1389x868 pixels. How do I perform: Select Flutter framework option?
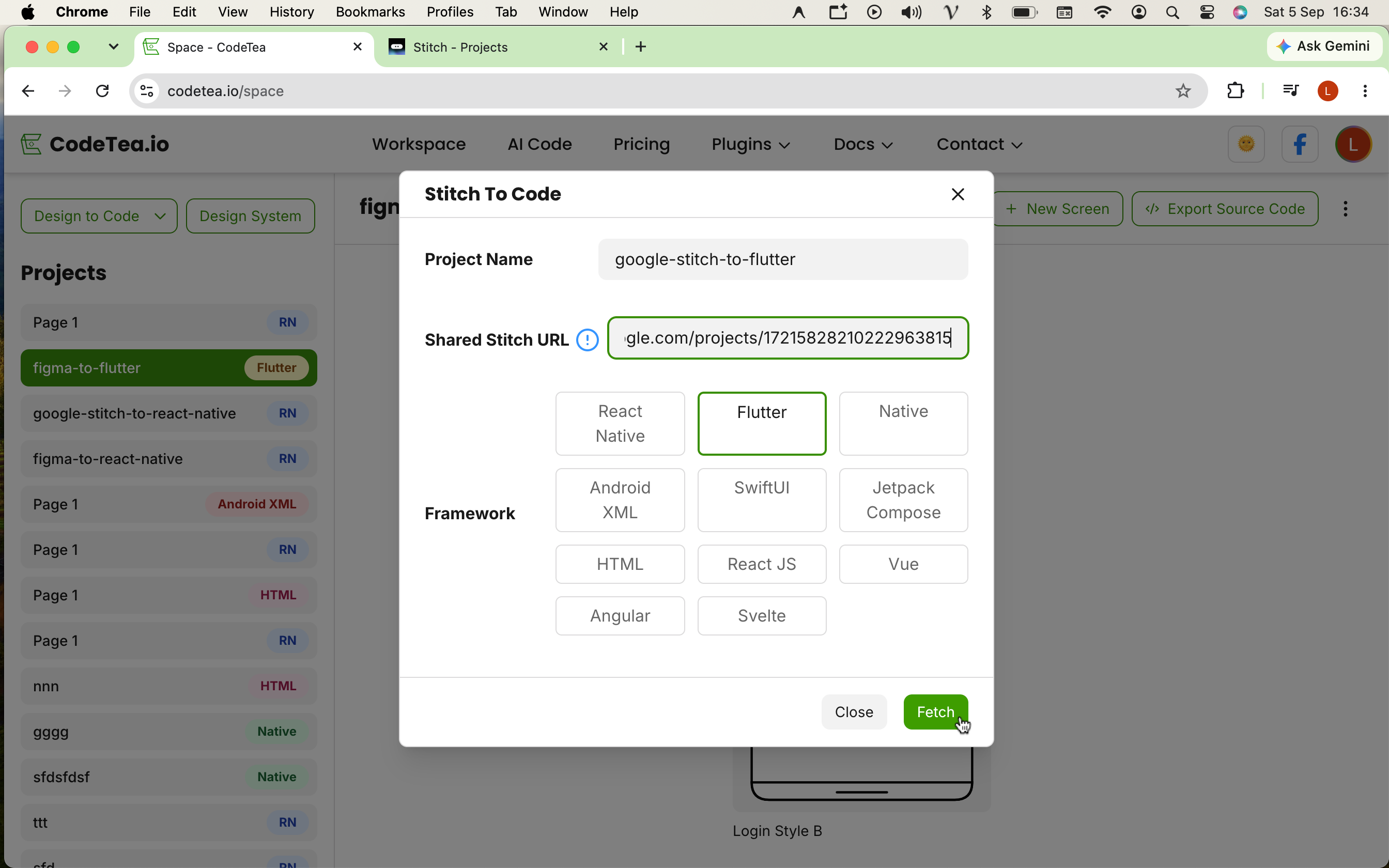pyautogui.click(x=762, y=424)
